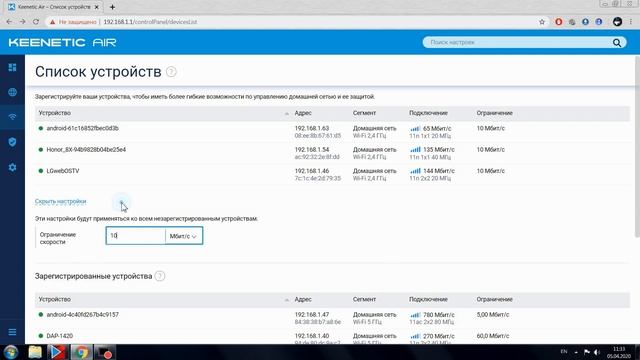Image resolution: width=640 pixels, height=360 pixels.
Task: Expand sidebar with hamburger menu icon
Action: [12, 332]
